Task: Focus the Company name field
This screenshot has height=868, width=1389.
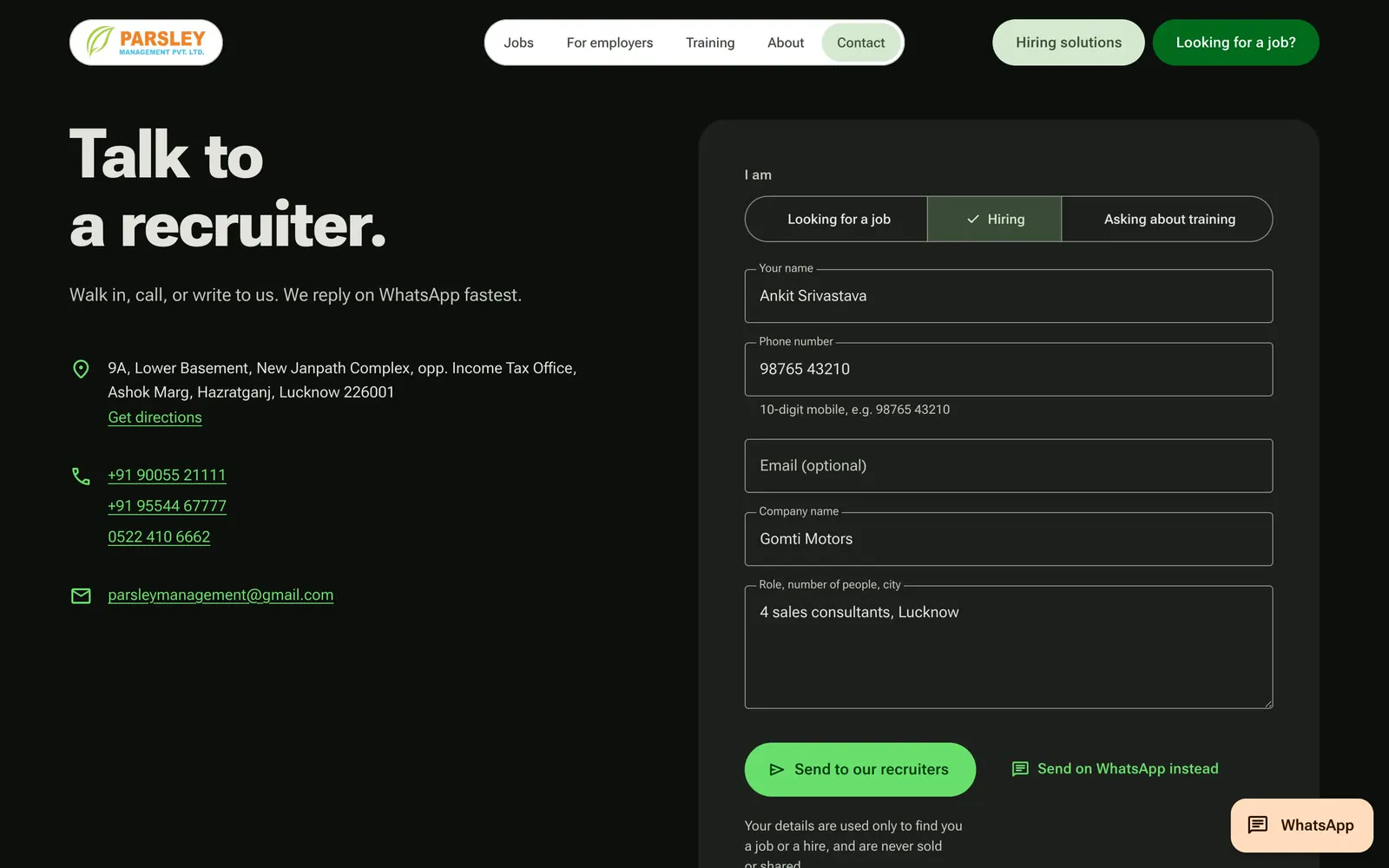Action: 1009,539
